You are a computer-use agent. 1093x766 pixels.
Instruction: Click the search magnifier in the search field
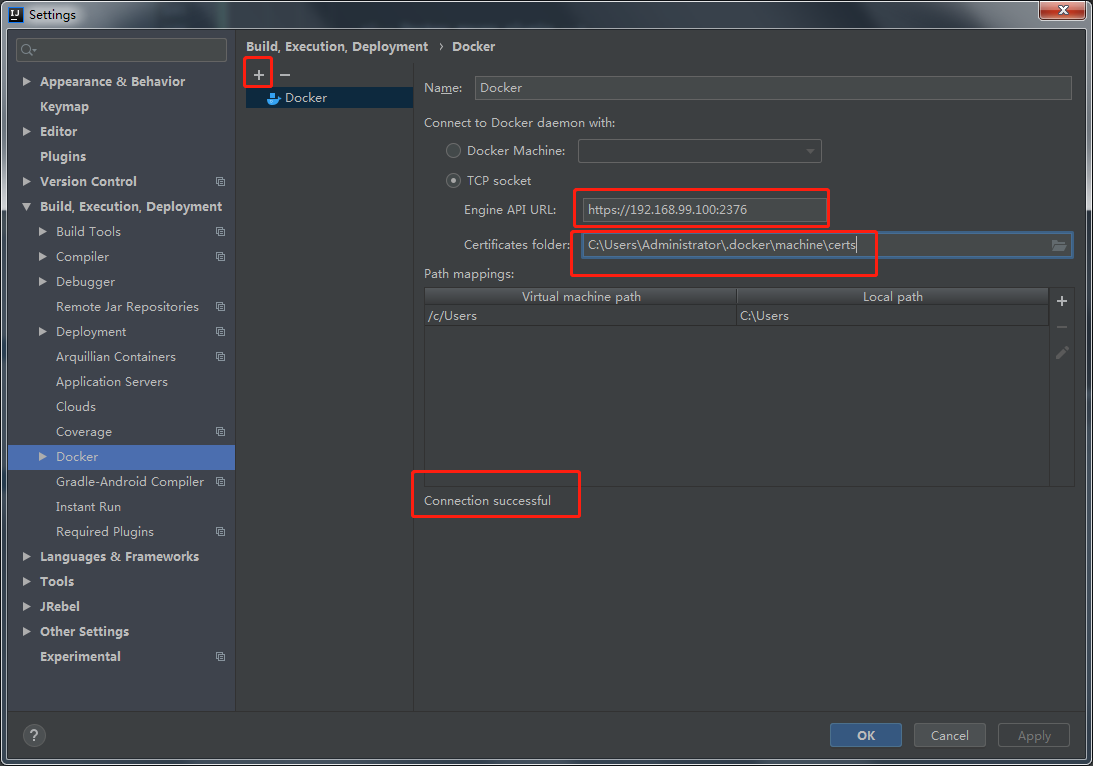coord(25,49)
